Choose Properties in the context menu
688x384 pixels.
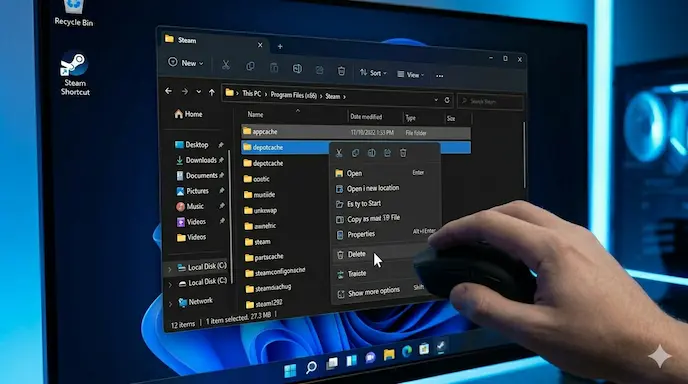click(x=386, y=234)
